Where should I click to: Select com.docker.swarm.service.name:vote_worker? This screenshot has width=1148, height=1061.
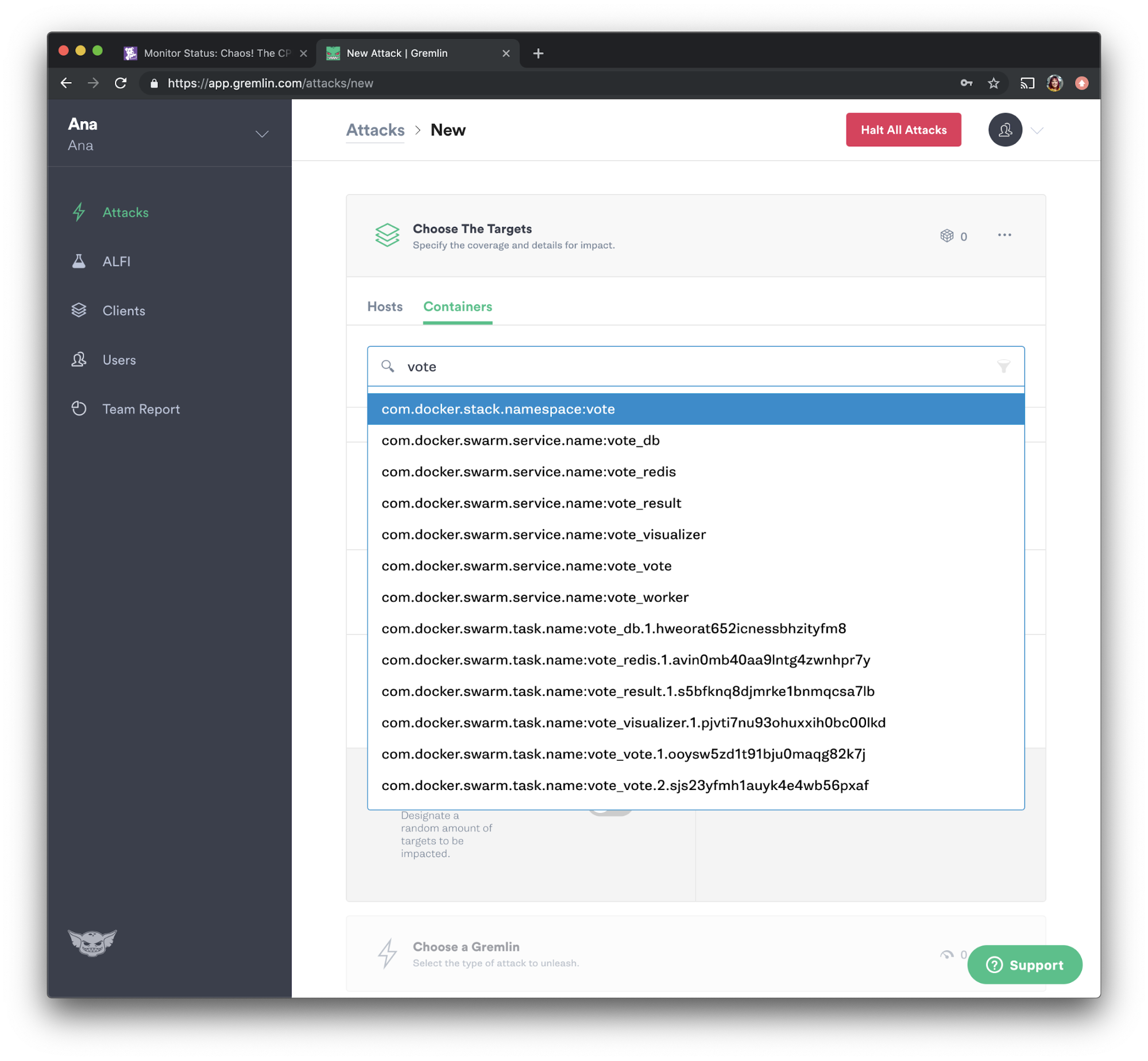click(534, 596)
